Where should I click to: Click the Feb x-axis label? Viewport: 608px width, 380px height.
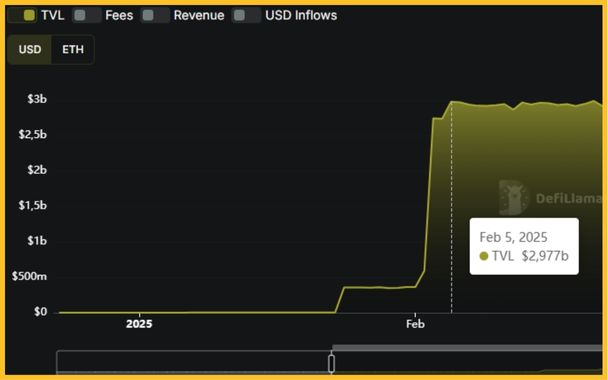tap(415, 324)
